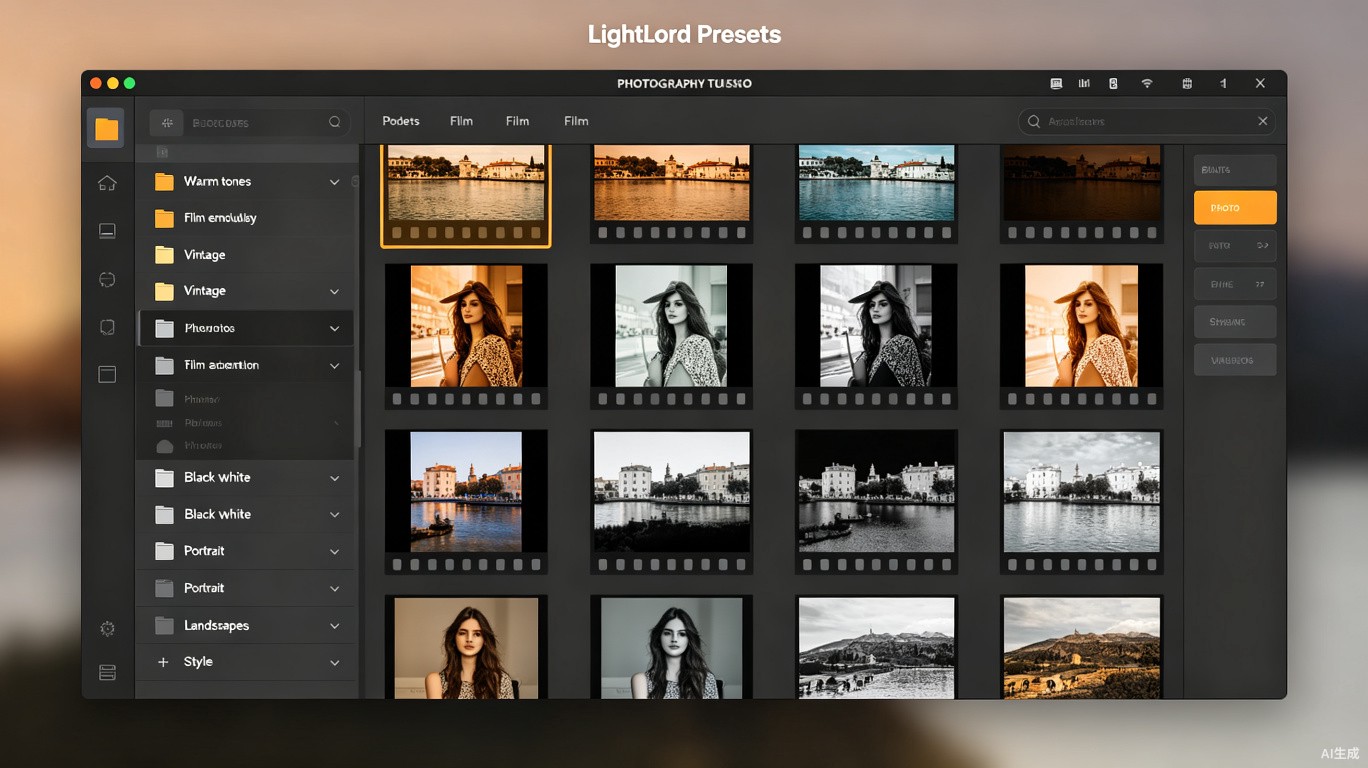
Task: Click the calendar grid icon in title bar
Action: [1187, 84]
